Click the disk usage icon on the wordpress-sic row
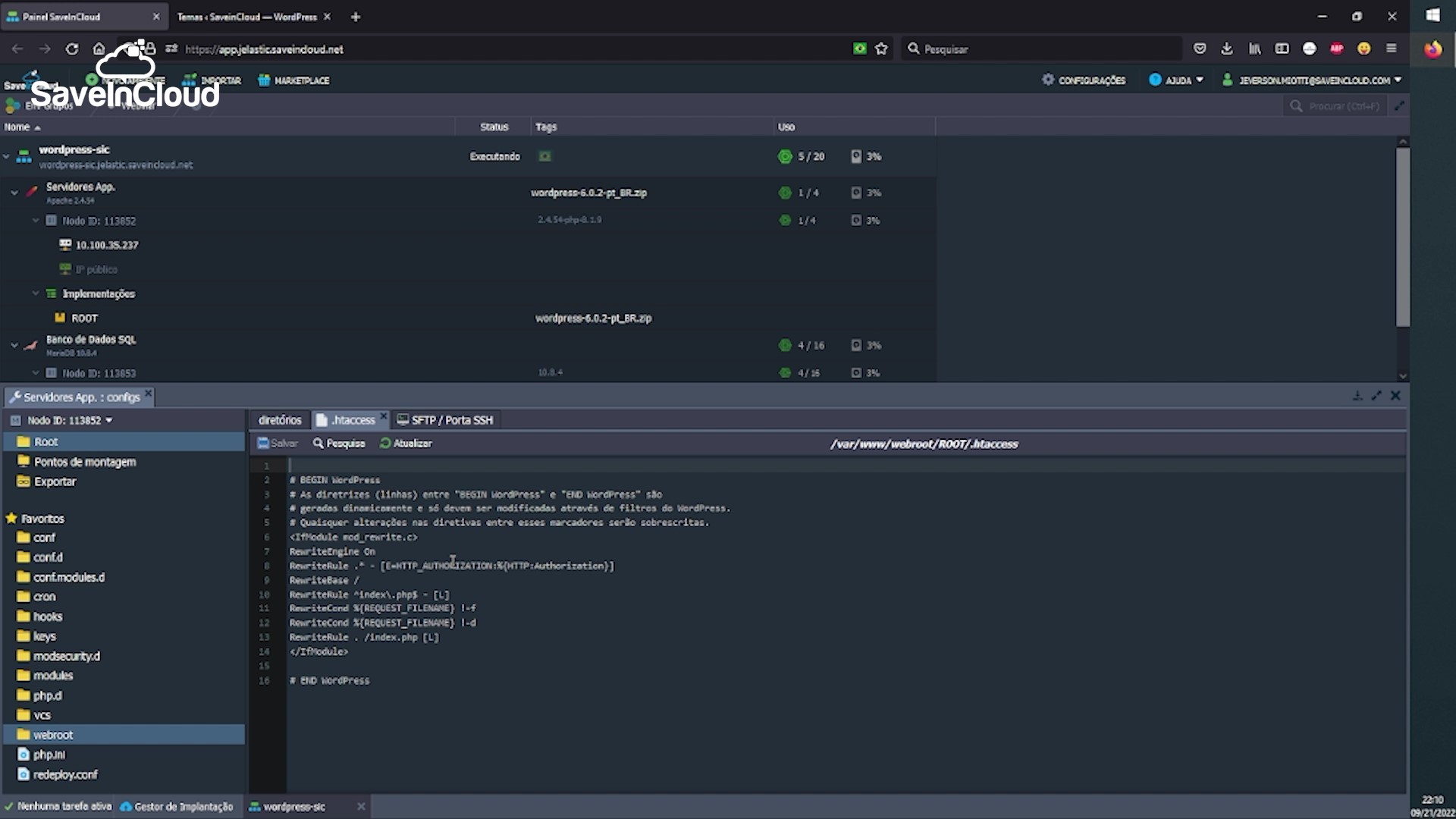This screenshot has height=819, width=1456. pyautogui.click(x=856, y=156)
